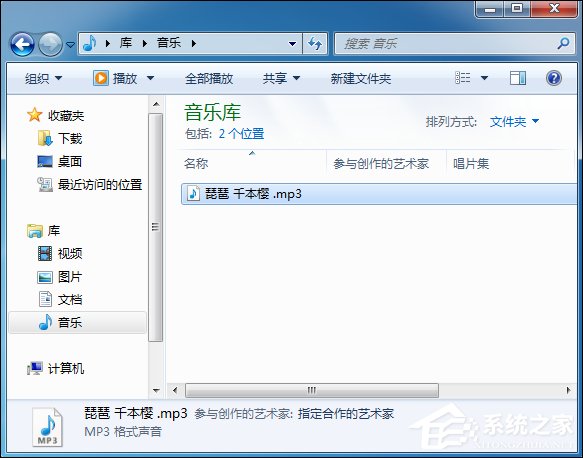
Task: Select the file 琵琶 千本樱 .mp3
Action: (379, 194)
